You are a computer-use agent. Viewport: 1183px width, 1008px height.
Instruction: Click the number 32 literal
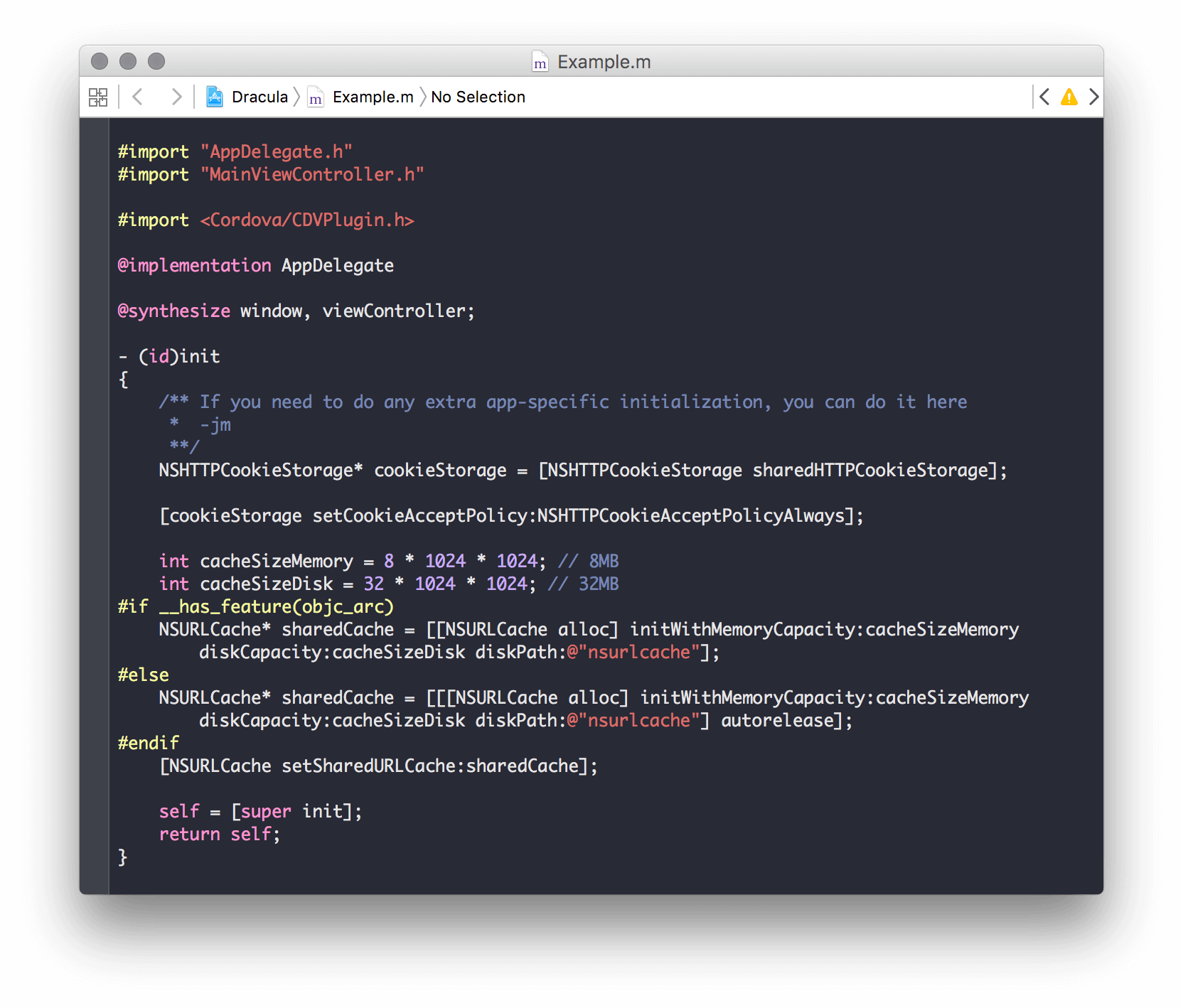click(373, 584)
